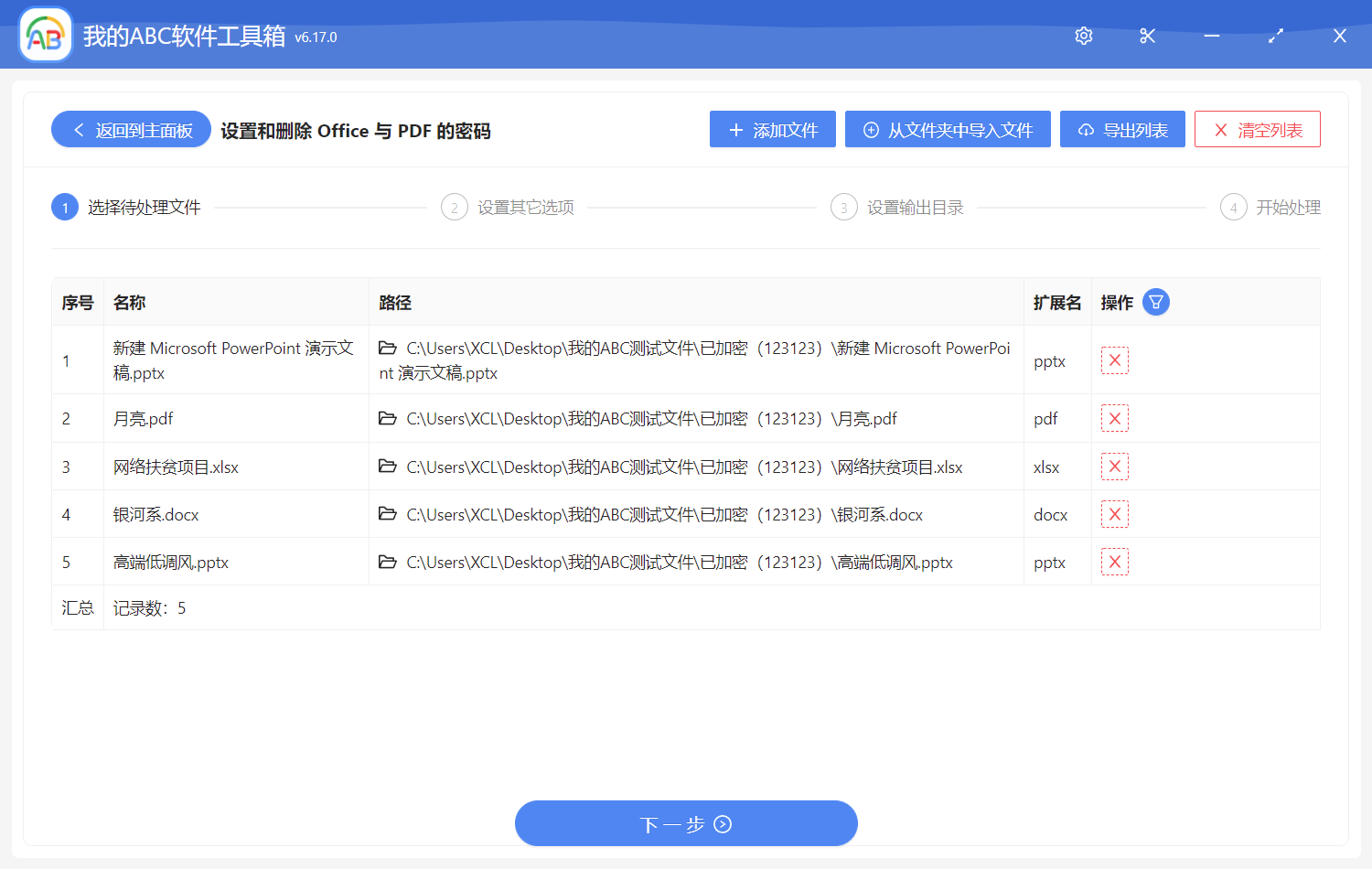Click the scissors icon in the title bar

1147,36
